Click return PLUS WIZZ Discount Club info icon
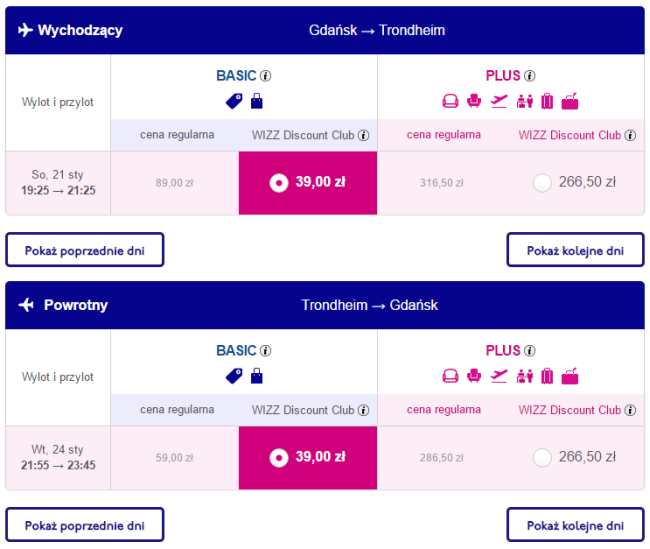650x549 pixels. click(x=630, y=411)
